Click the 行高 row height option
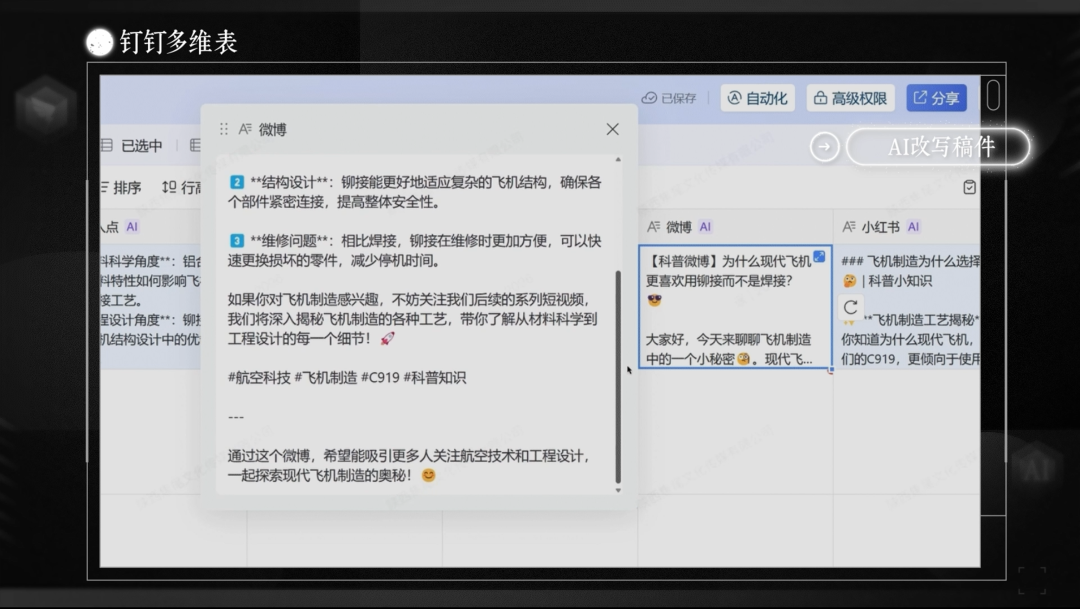Image resolution: width=1080 pixels, height=609 pixels. [x=181, y=187]
